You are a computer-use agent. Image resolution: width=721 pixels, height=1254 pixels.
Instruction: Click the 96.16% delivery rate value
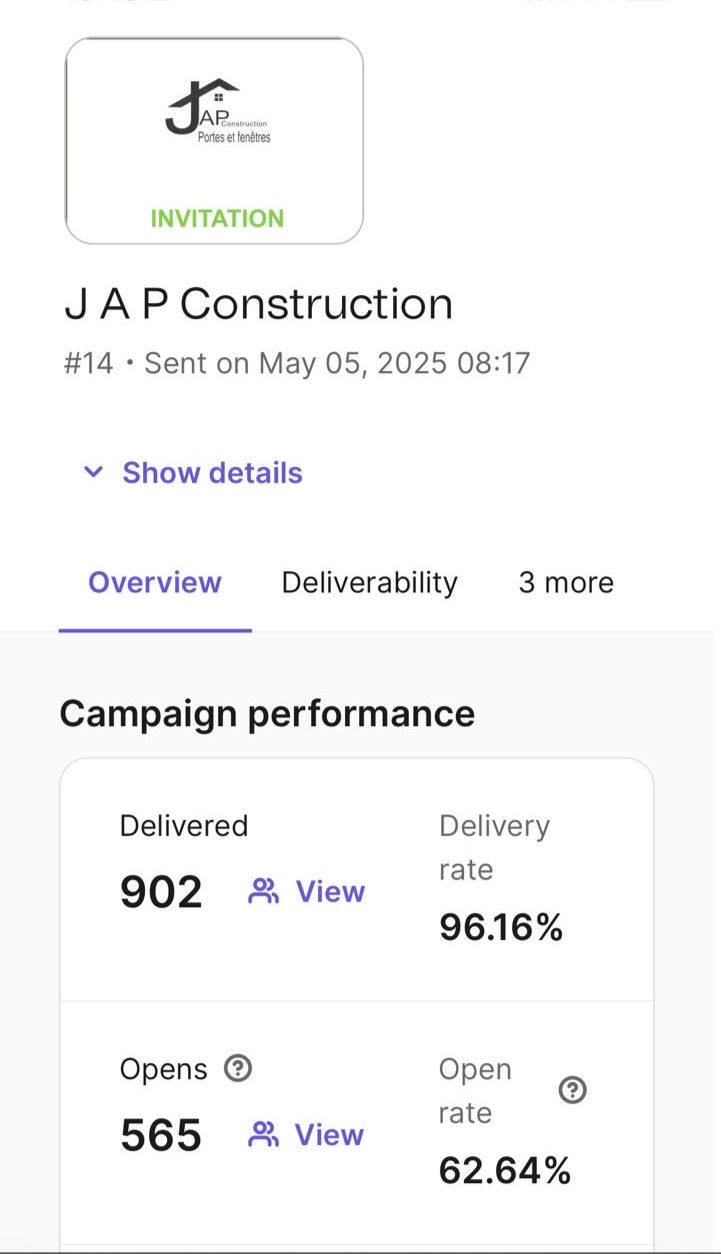coord(501,928)
